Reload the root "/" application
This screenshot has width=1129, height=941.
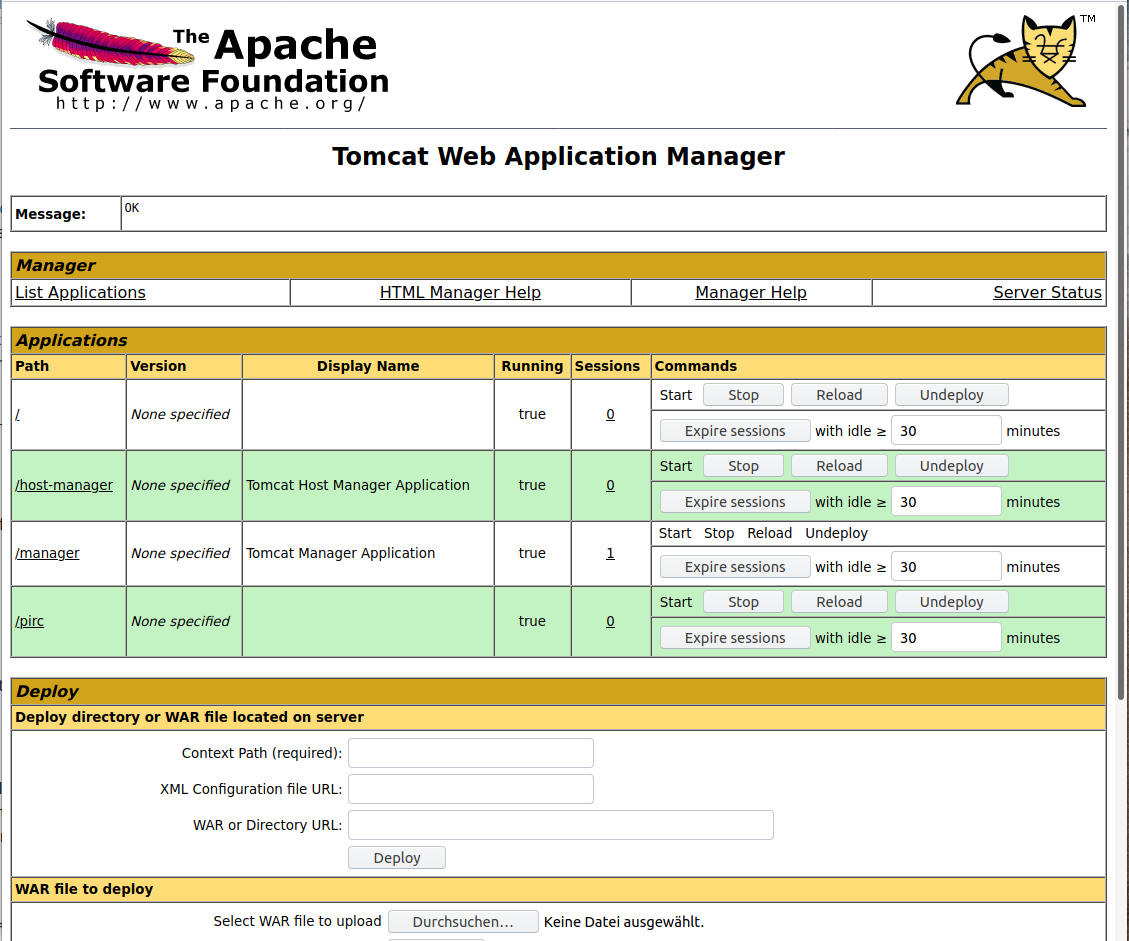[839, 395]
